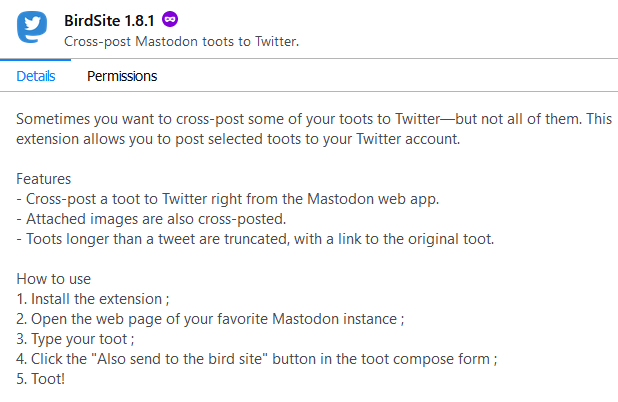Image resolution: width=618 pixels, height=402 pixels.
Task: Select the Details tab
Action: 36,76
